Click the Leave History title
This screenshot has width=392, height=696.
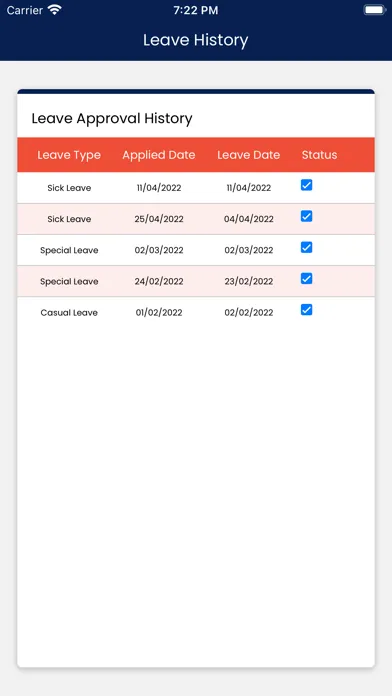pos(196,40)
